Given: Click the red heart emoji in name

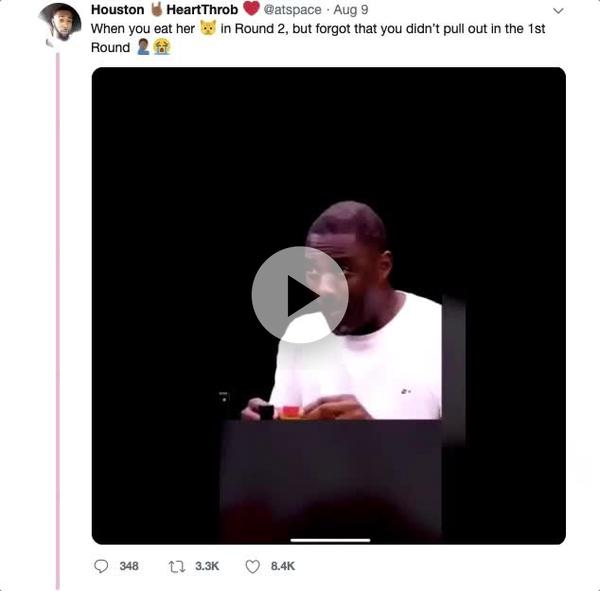Looking at the screenshot, I should point(251,8).
